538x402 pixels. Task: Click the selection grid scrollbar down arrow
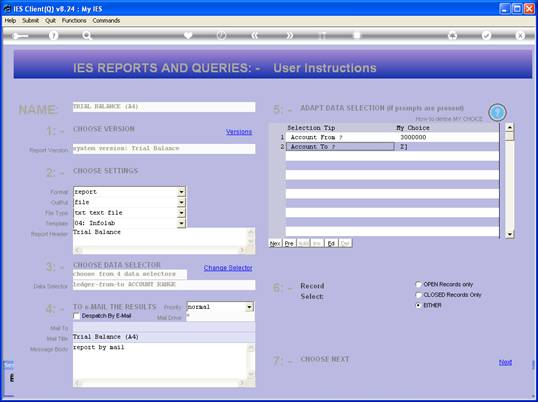coord(510,235)
